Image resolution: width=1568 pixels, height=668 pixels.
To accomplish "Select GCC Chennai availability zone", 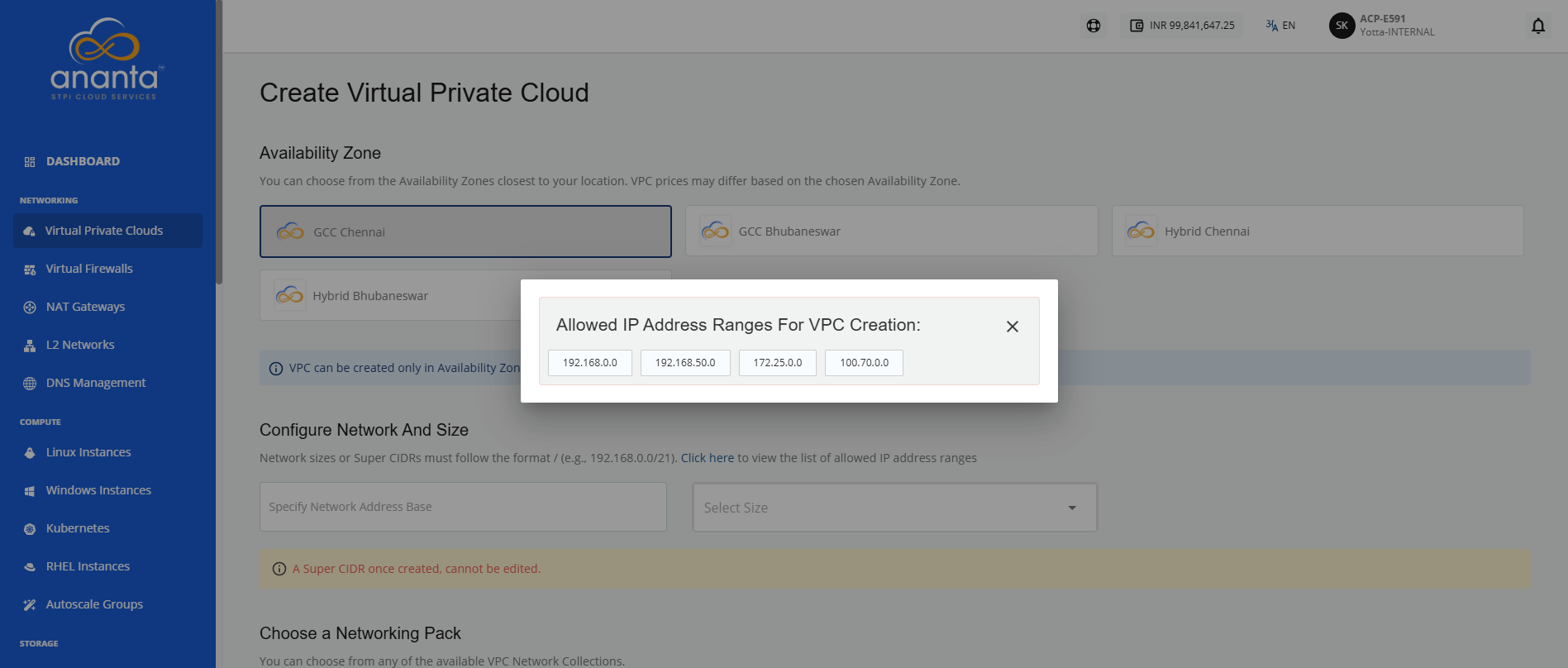I will (x=465, y=231).
